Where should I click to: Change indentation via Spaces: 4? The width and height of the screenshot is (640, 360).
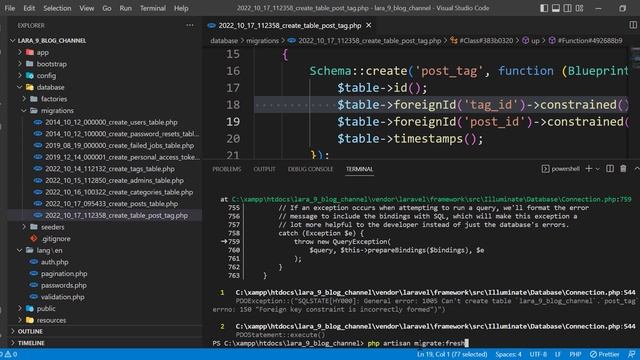[508, 354]
